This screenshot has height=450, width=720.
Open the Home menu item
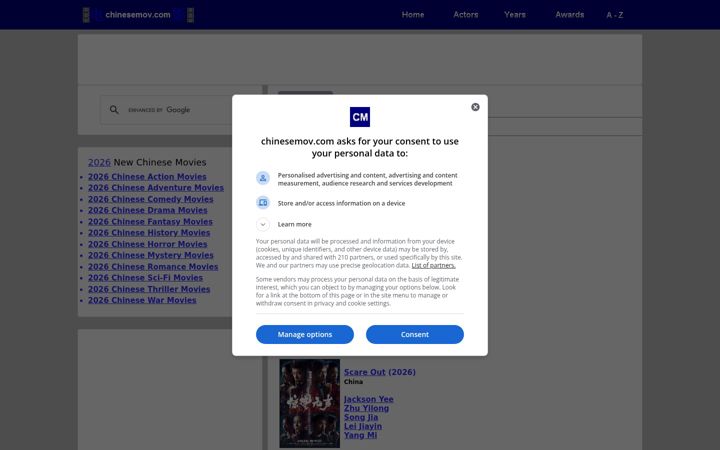pos(413,15)
